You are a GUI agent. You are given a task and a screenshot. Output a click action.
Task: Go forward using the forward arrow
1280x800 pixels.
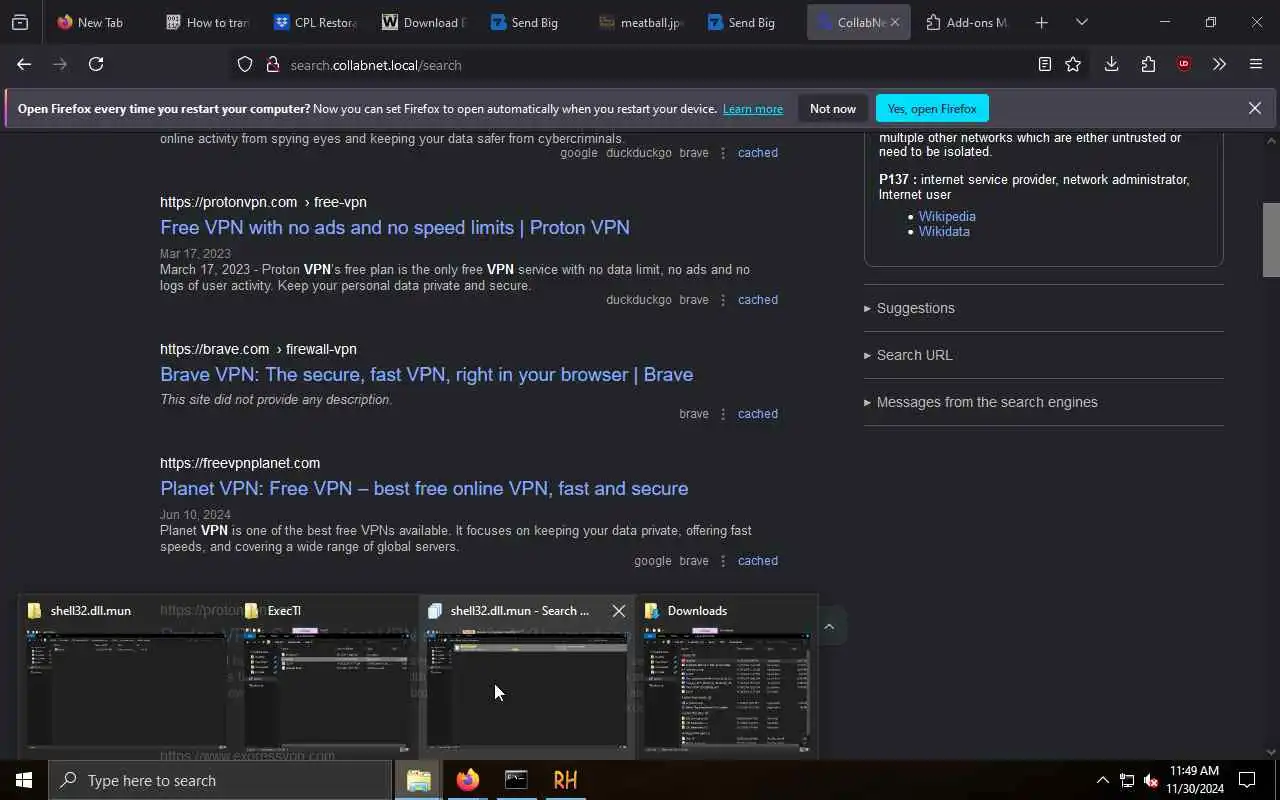click(60, 64)
